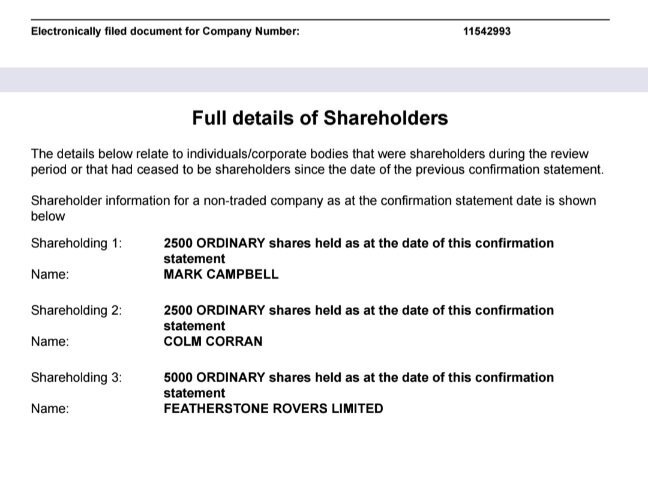
Task: Click the paragraph starting 'Shareholder information for'
Action: 314,208
